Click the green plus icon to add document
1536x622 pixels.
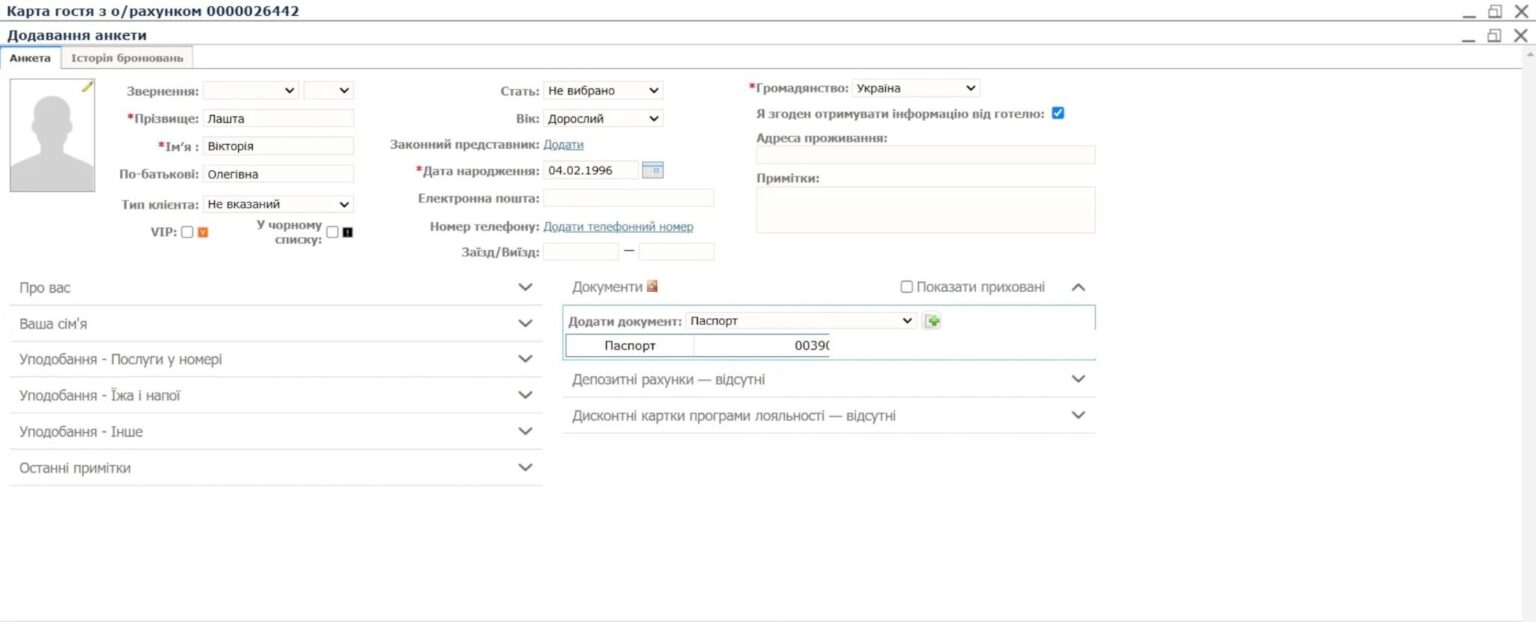tap(932, 320)
